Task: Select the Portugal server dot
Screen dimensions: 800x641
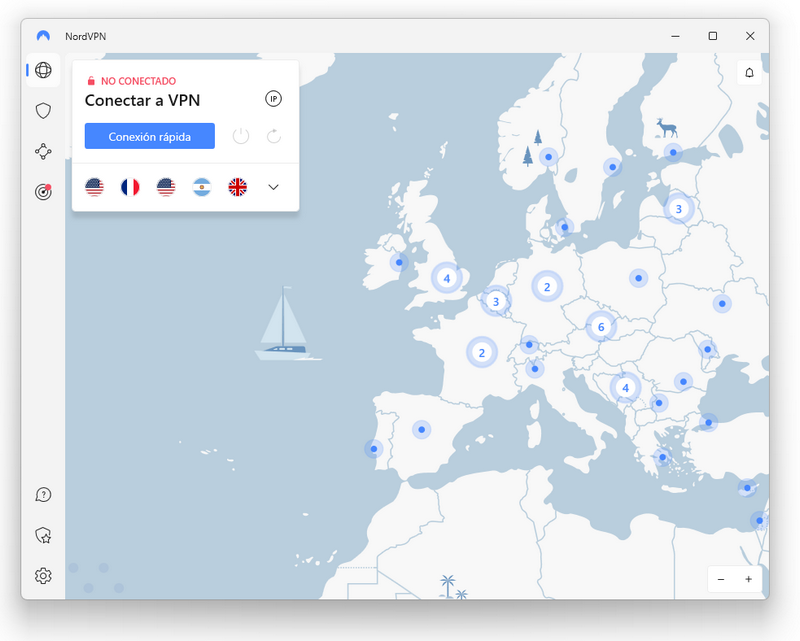Action: click(x=374, y=449)
